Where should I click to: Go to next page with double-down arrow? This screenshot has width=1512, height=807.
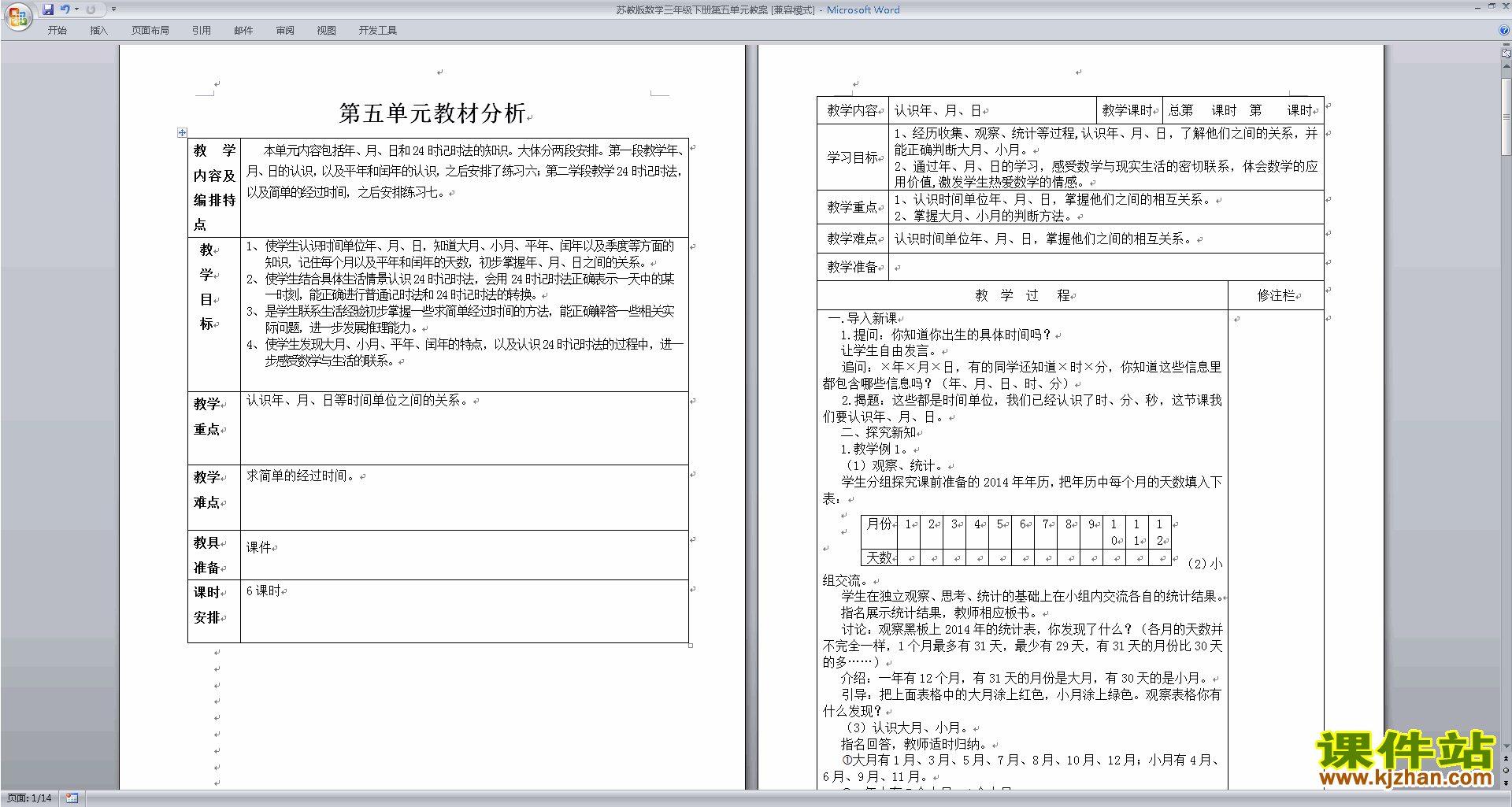click(1506, 783)
